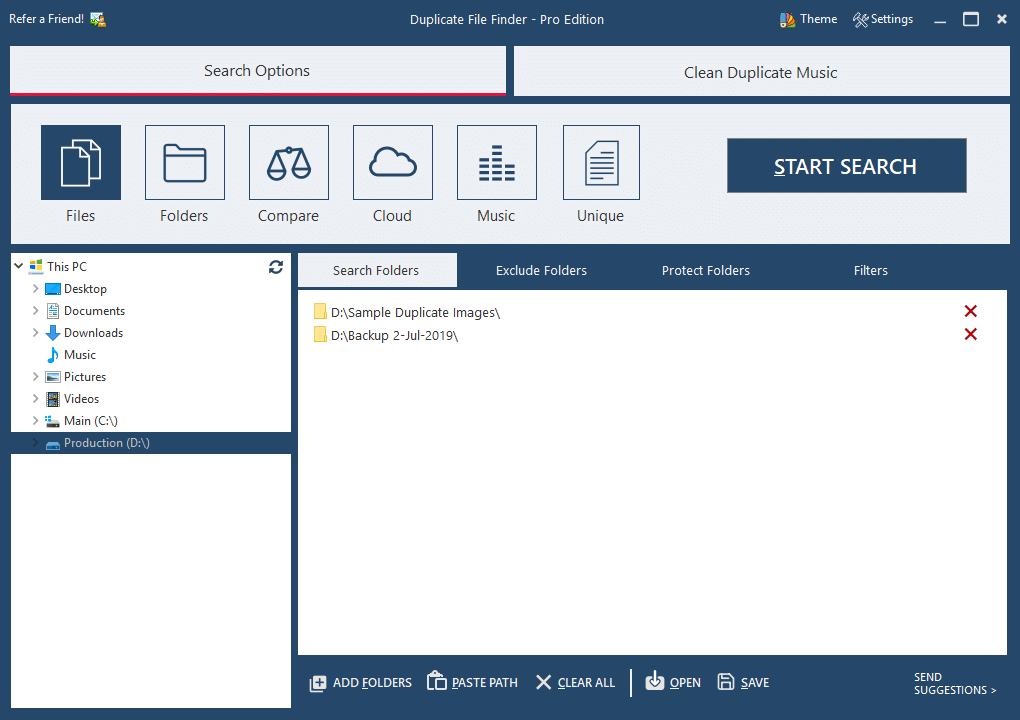The height and width of the screenshot is (720, 1020).
Task: Switch to the Exclude Folders tab
Action: click(x=541, y=270)
